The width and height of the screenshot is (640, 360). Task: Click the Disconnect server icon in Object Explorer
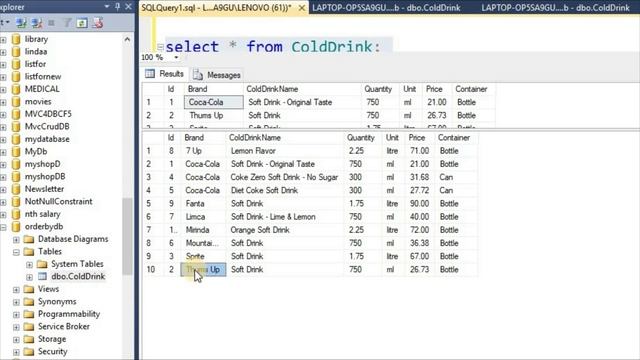pos(37,23)
